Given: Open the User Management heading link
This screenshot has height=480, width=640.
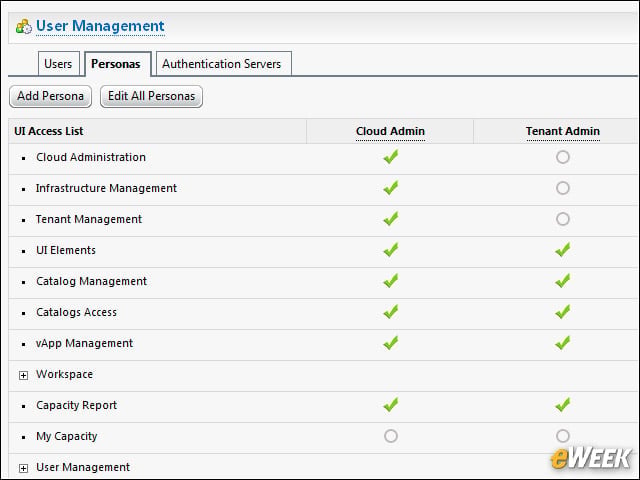Looking at the screenshot, I should coord(100,26).
